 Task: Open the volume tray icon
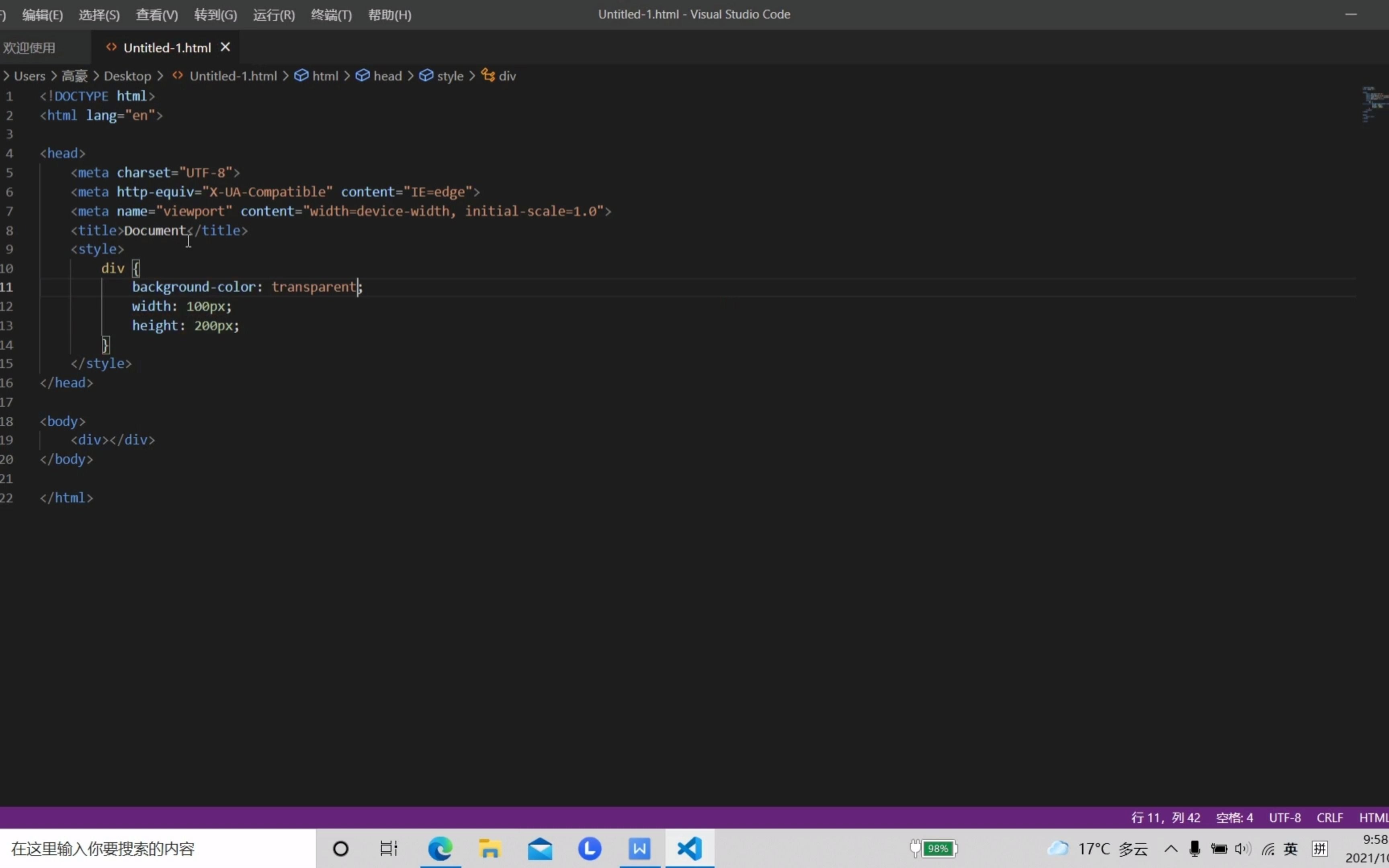(x=1242, y=848)
